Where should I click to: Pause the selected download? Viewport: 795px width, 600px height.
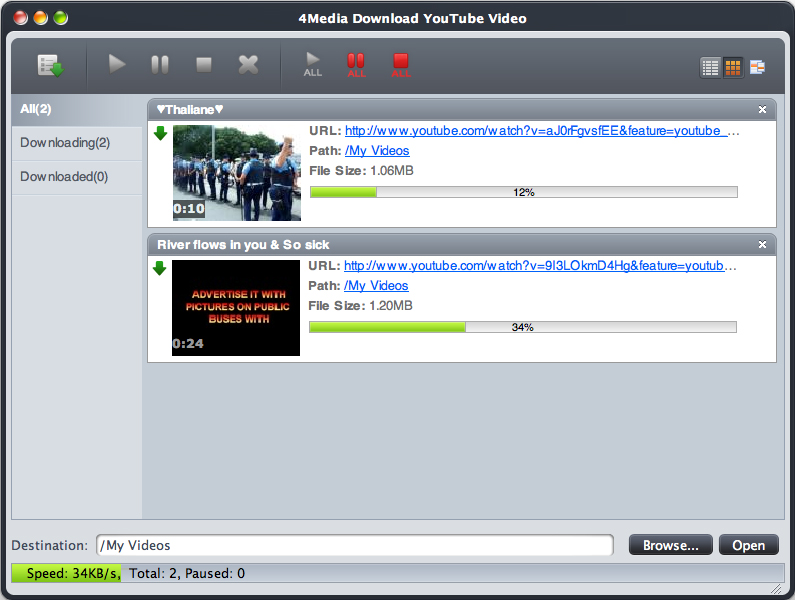point(160,64)
